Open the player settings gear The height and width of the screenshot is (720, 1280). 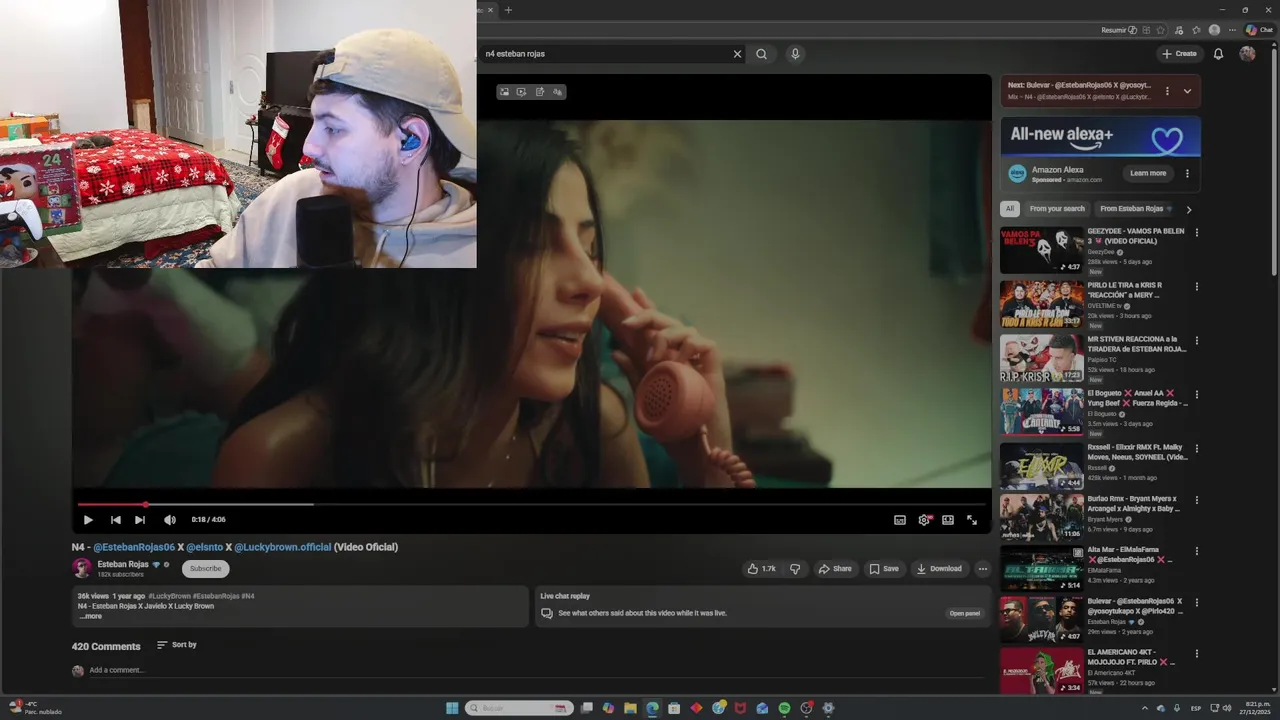coord(924,520)
